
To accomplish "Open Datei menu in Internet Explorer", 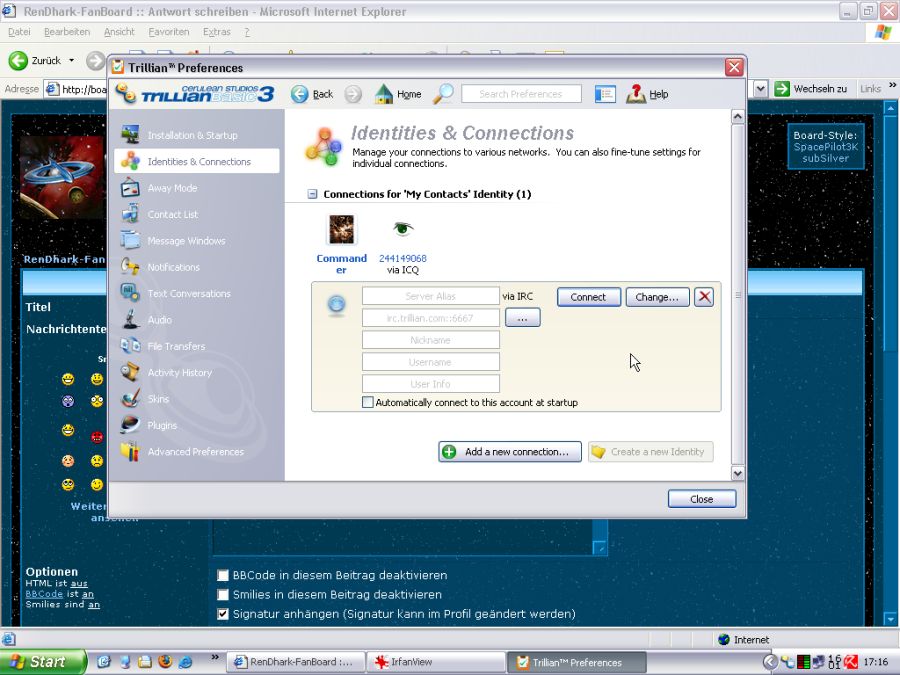I will pyautogui.click(x=20, y=32).
